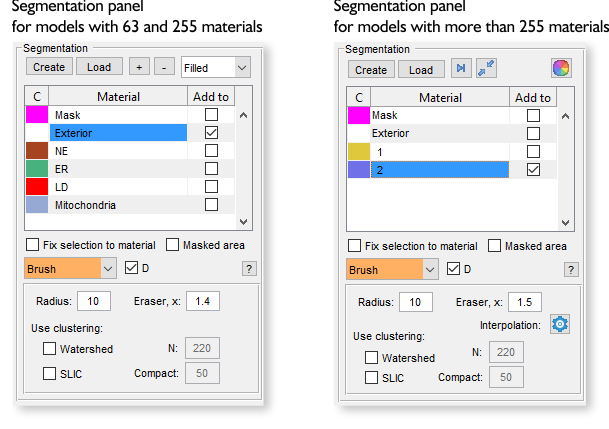Click the red LD color swatch
The width and height of the screenshot is (609, 429).
pos(36,187)
